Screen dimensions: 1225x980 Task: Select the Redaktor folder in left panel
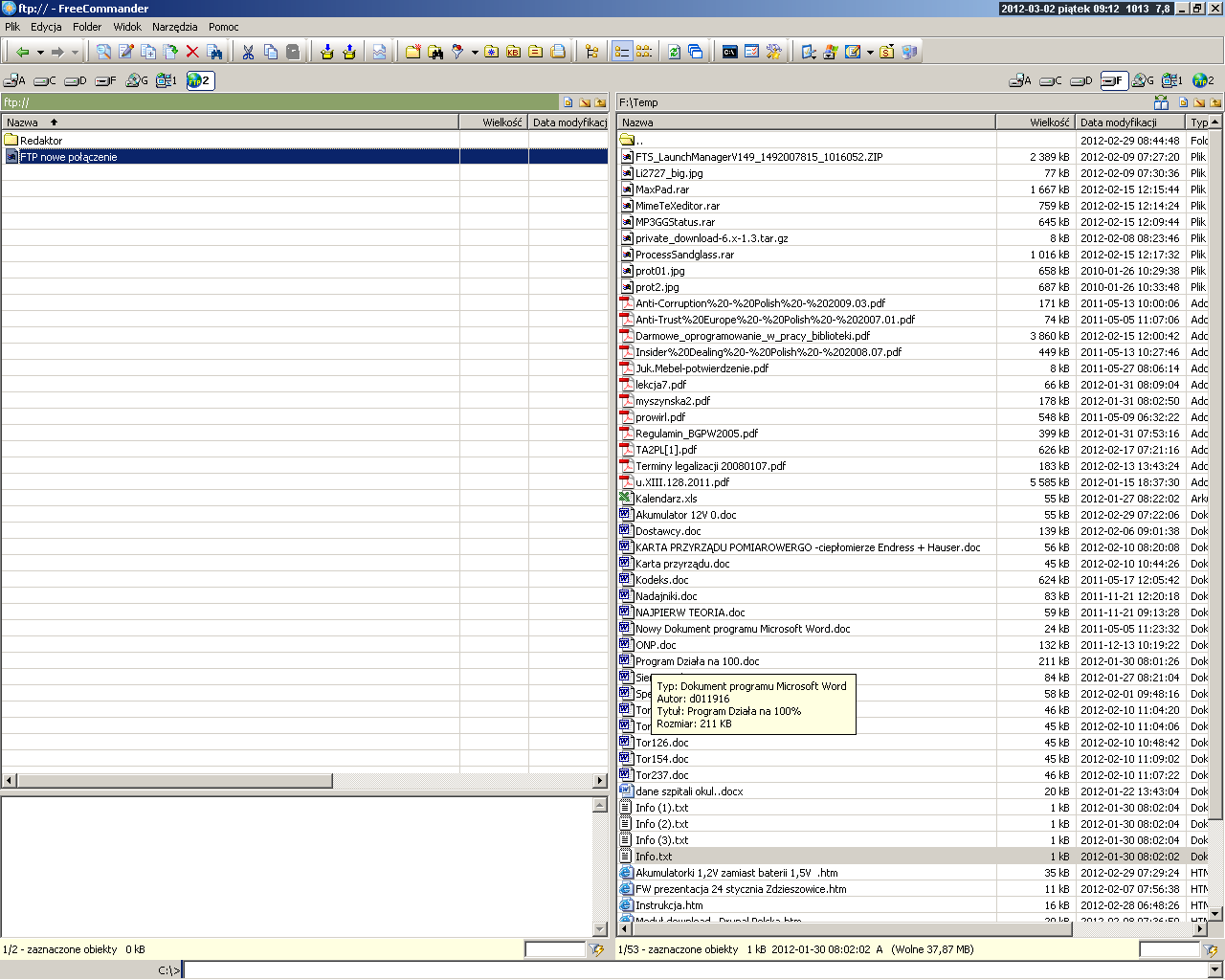[41, 141]
